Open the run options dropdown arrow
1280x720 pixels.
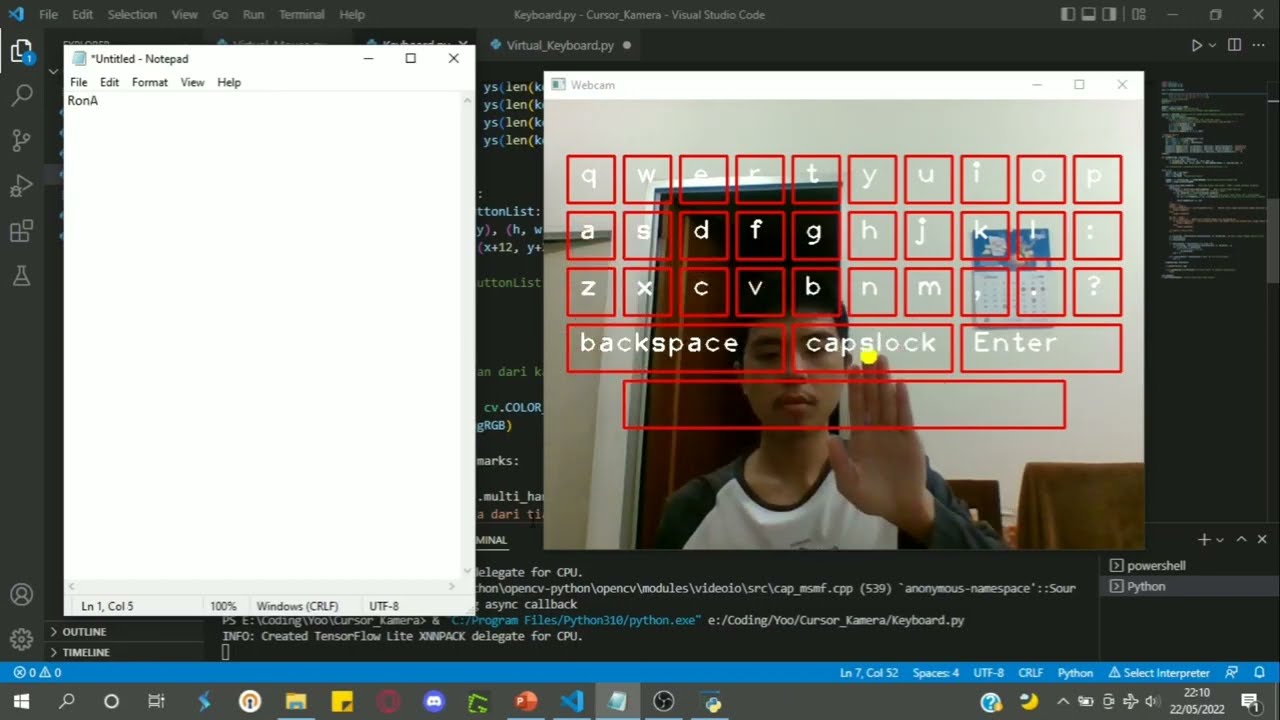(1212, 45)
